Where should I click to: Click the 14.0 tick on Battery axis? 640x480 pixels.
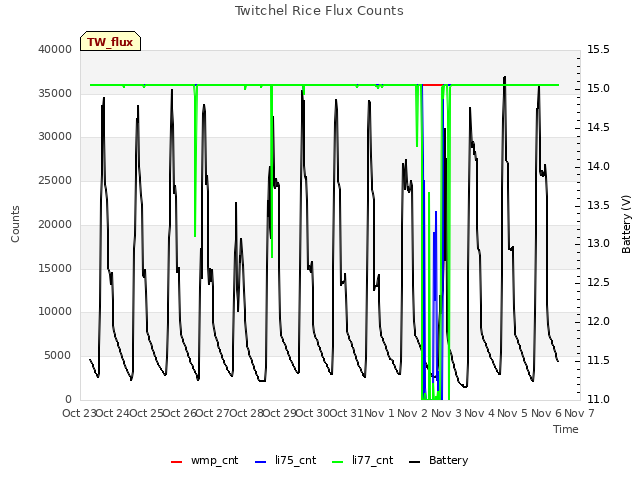tap(598, 166)
